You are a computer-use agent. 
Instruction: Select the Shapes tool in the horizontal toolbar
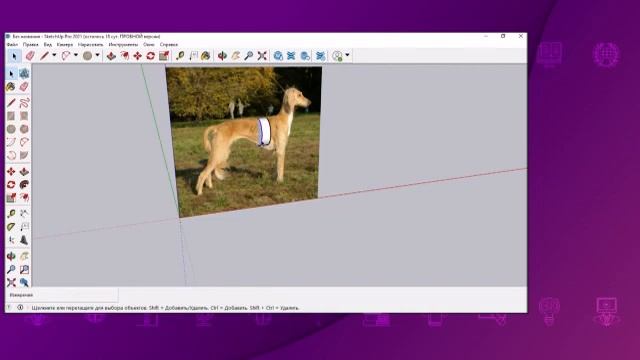[x=87, y=56]
